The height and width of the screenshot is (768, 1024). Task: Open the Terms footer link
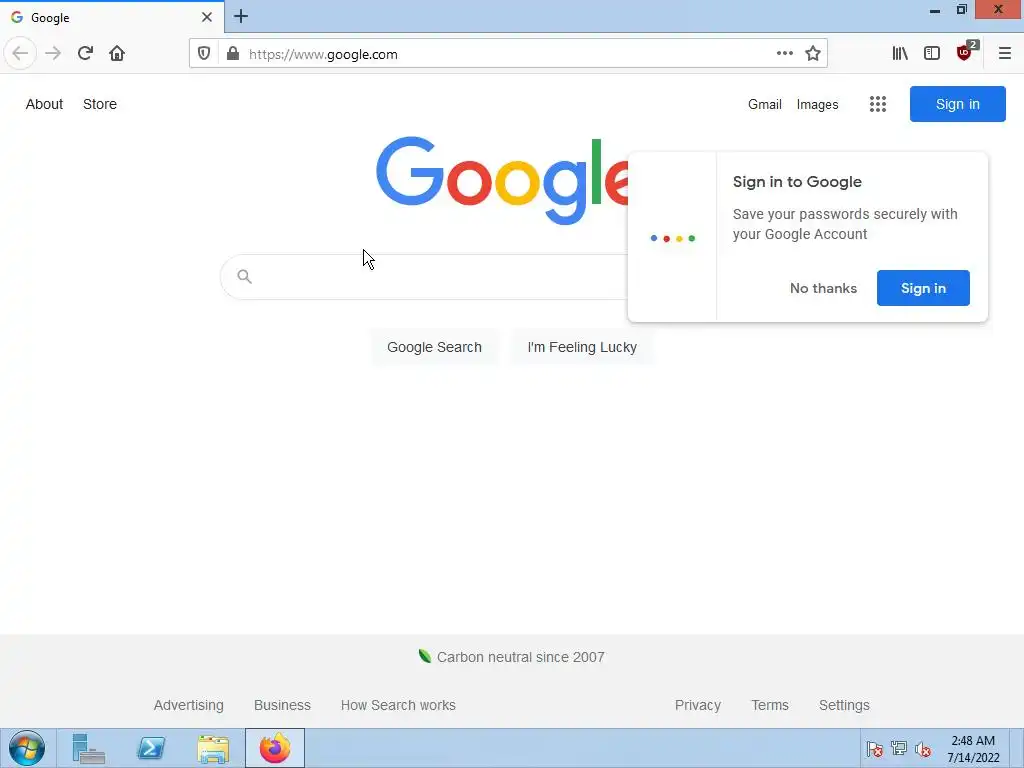(x=769, y=705)
